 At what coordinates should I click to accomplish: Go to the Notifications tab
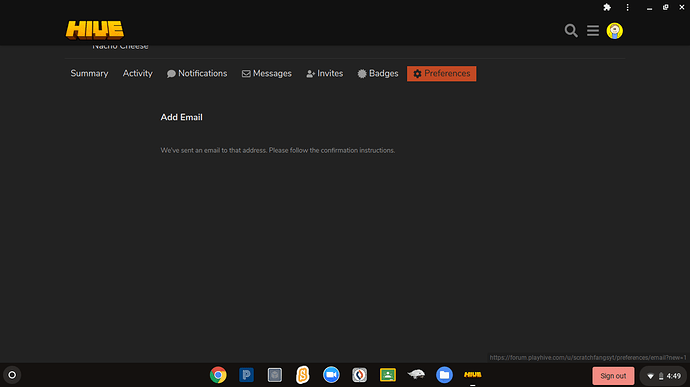[197, 74]
